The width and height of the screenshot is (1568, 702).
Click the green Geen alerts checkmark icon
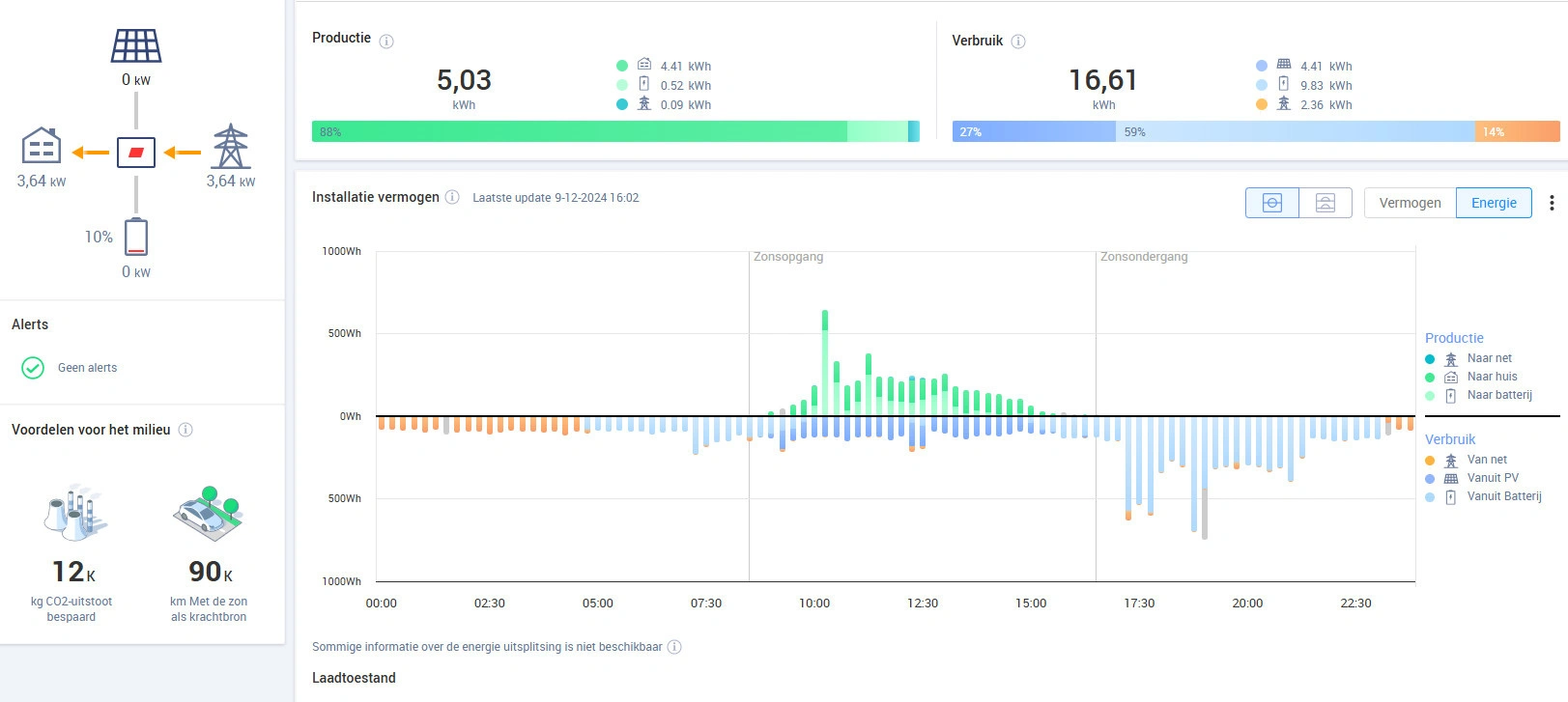33,368
